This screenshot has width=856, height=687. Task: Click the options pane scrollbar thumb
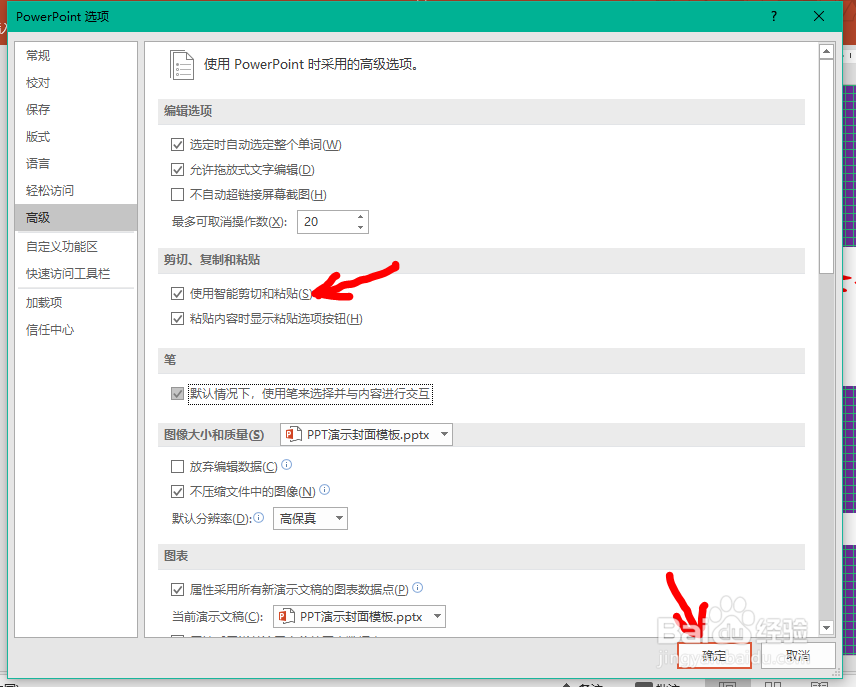827,167
